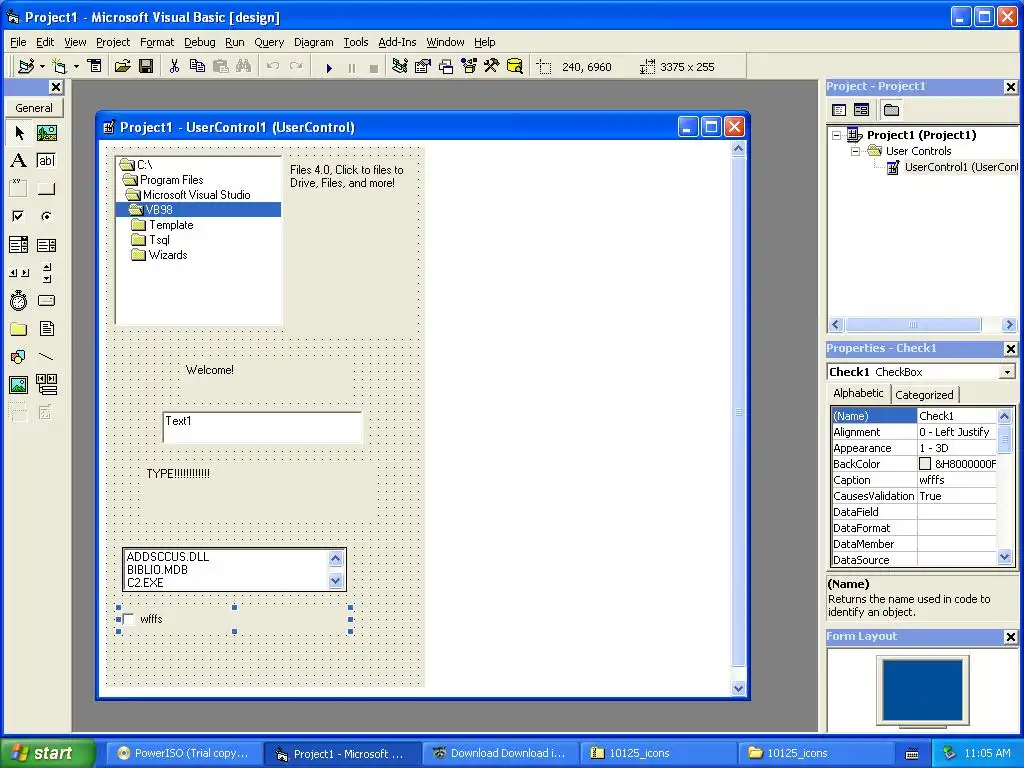Click the Properties list down scroll arrow
Viewport: 1024px width, 768px height.
click(x=1005, y=557)
